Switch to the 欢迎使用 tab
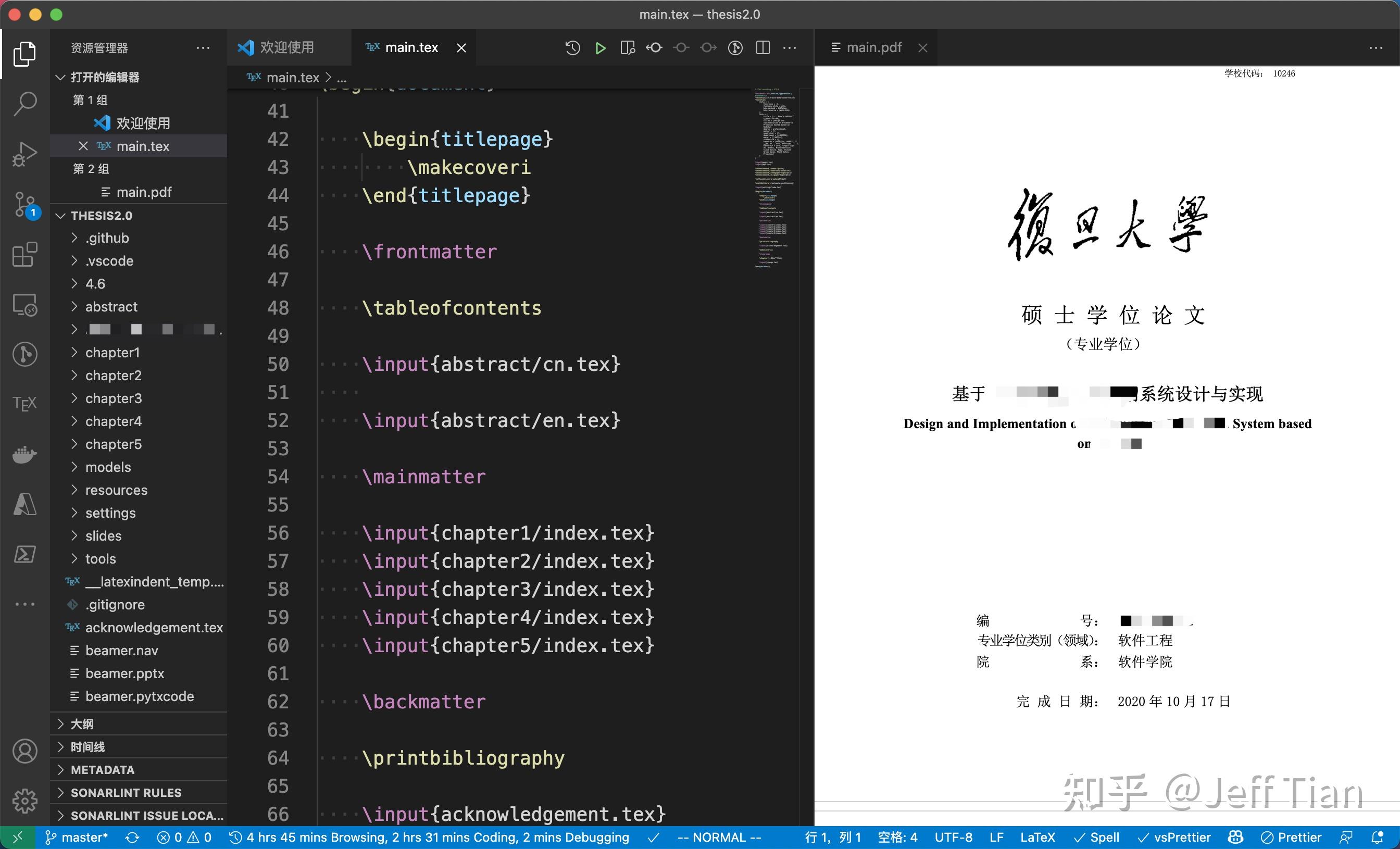Screen dimensions: 1400x849 (287, 48)
